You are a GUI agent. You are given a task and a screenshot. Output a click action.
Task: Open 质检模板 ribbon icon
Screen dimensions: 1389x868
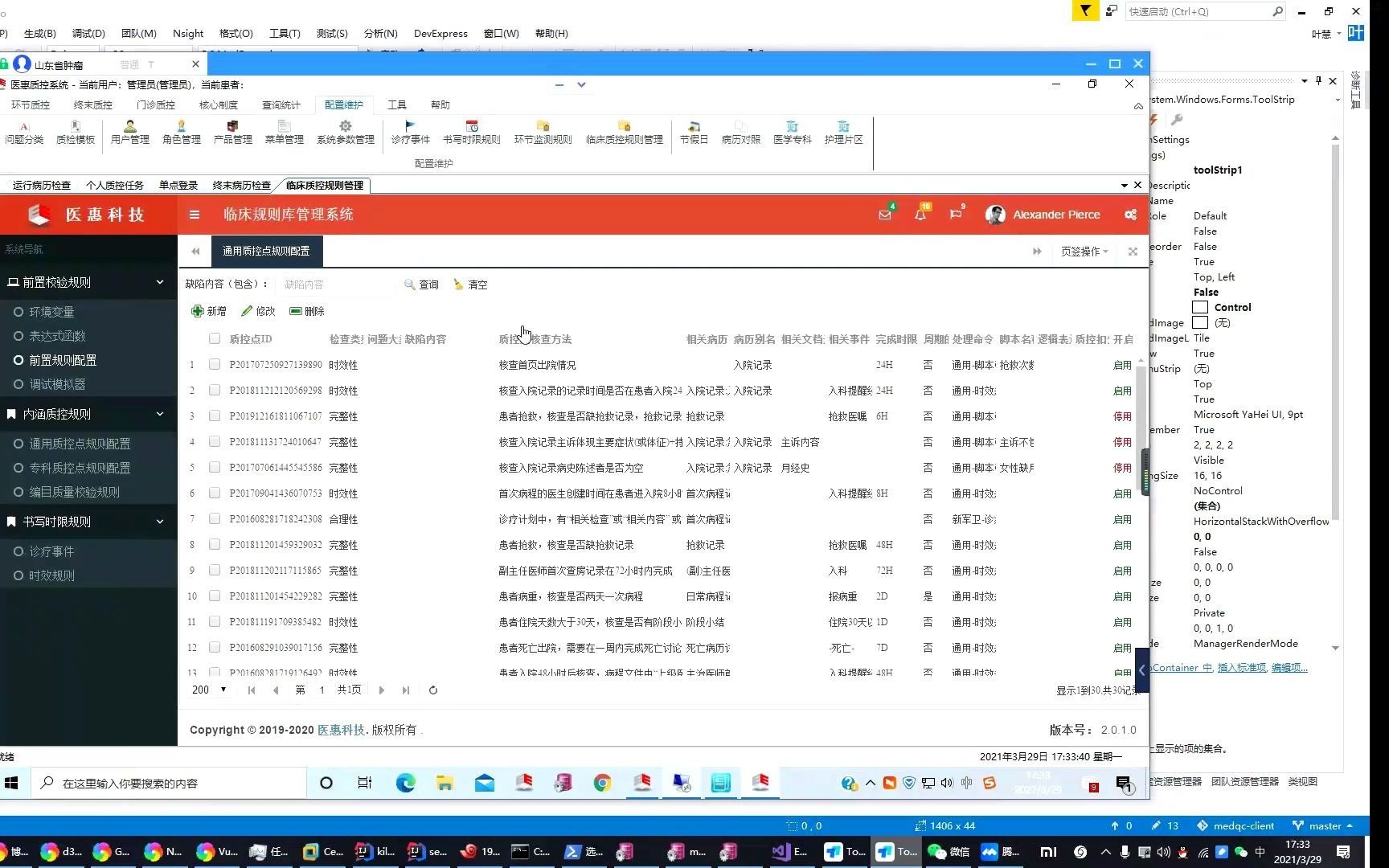pos(76,133)
